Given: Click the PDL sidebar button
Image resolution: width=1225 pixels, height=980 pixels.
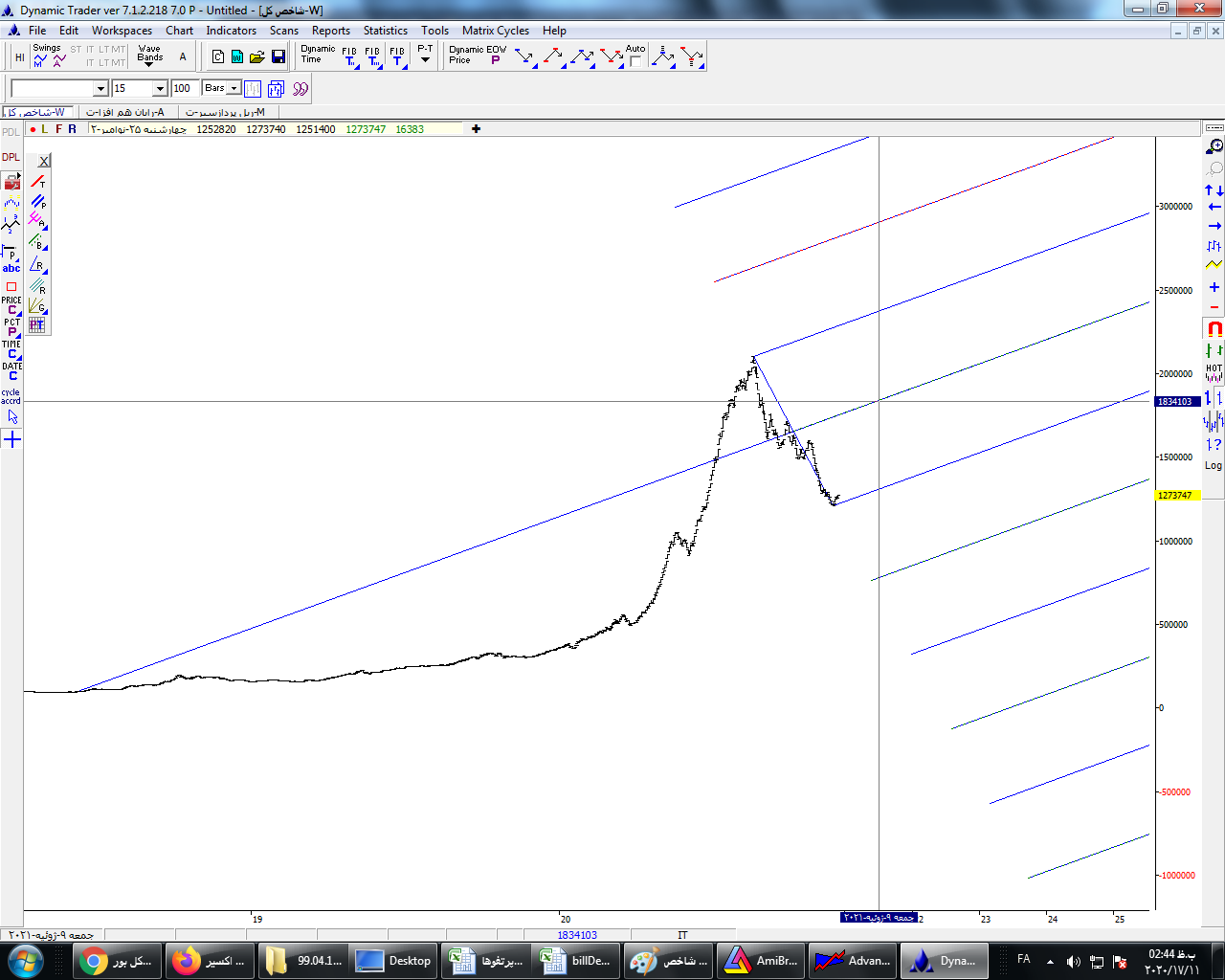Looking at the screenshot, I should coord(11,132).
